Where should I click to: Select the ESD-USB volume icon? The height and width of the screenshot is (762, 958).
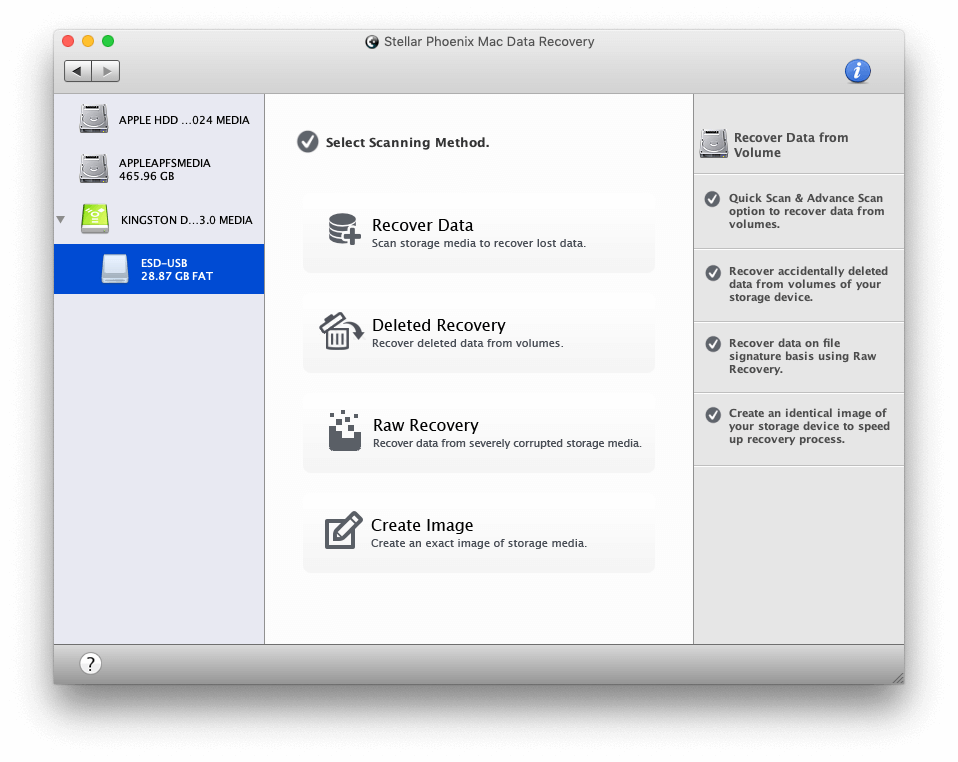click(115, 269)
